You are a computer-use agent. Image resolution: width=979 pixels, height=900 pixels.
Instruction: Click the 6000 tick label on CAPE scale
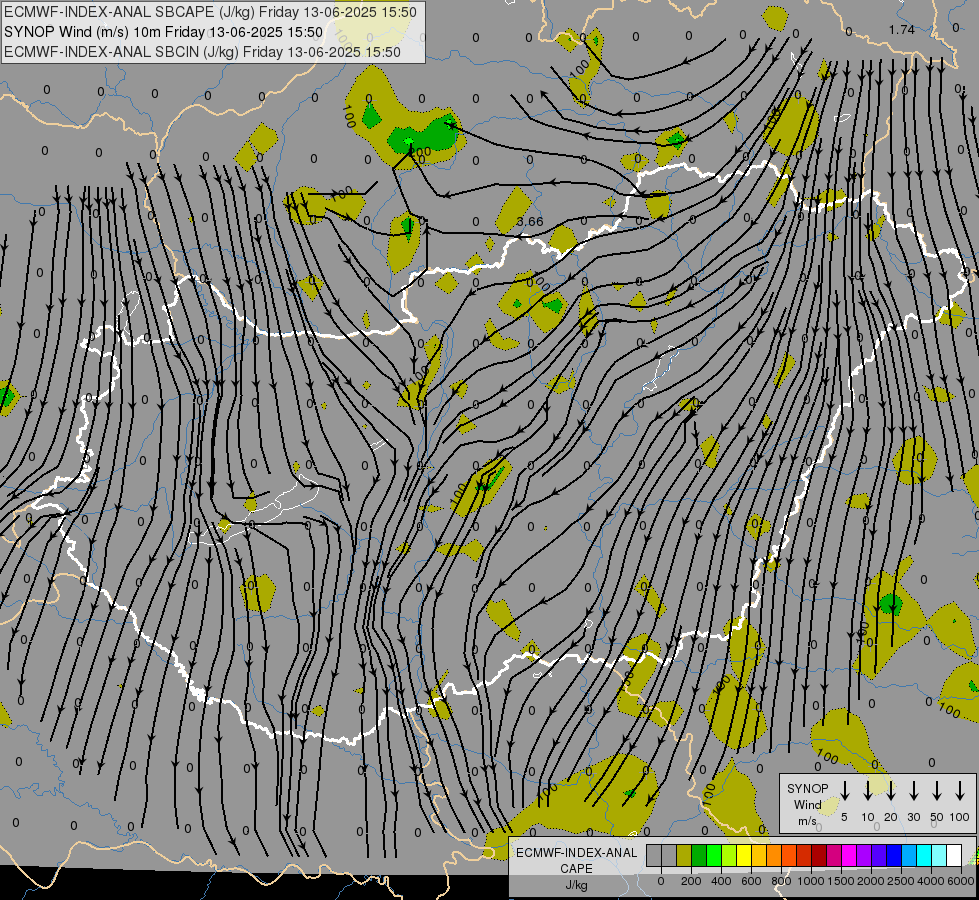point(961,881)
